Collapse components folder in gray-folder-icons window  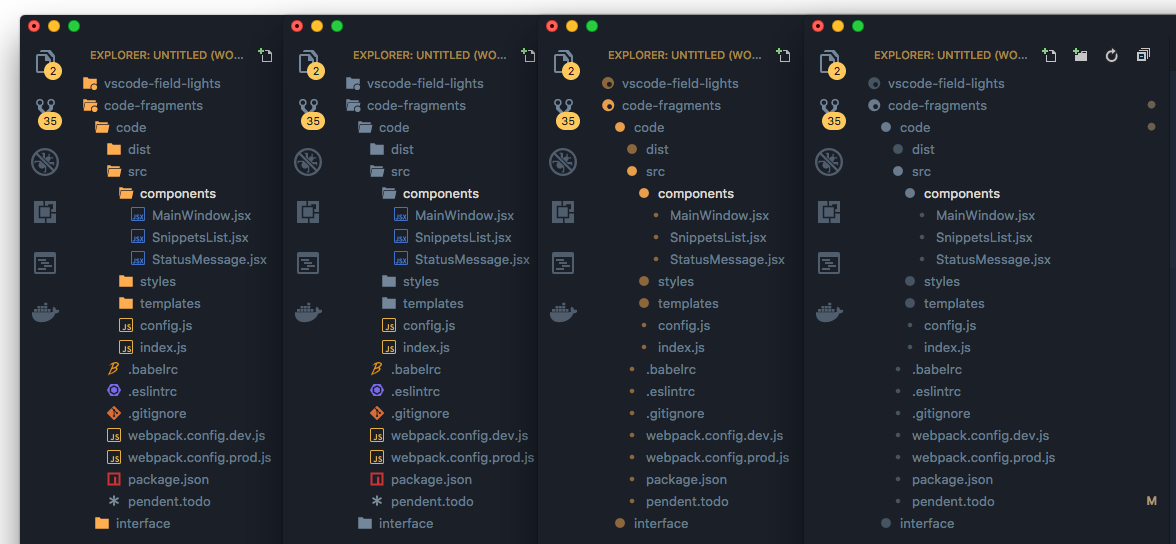pyautogui.click(x=429, y=194)
